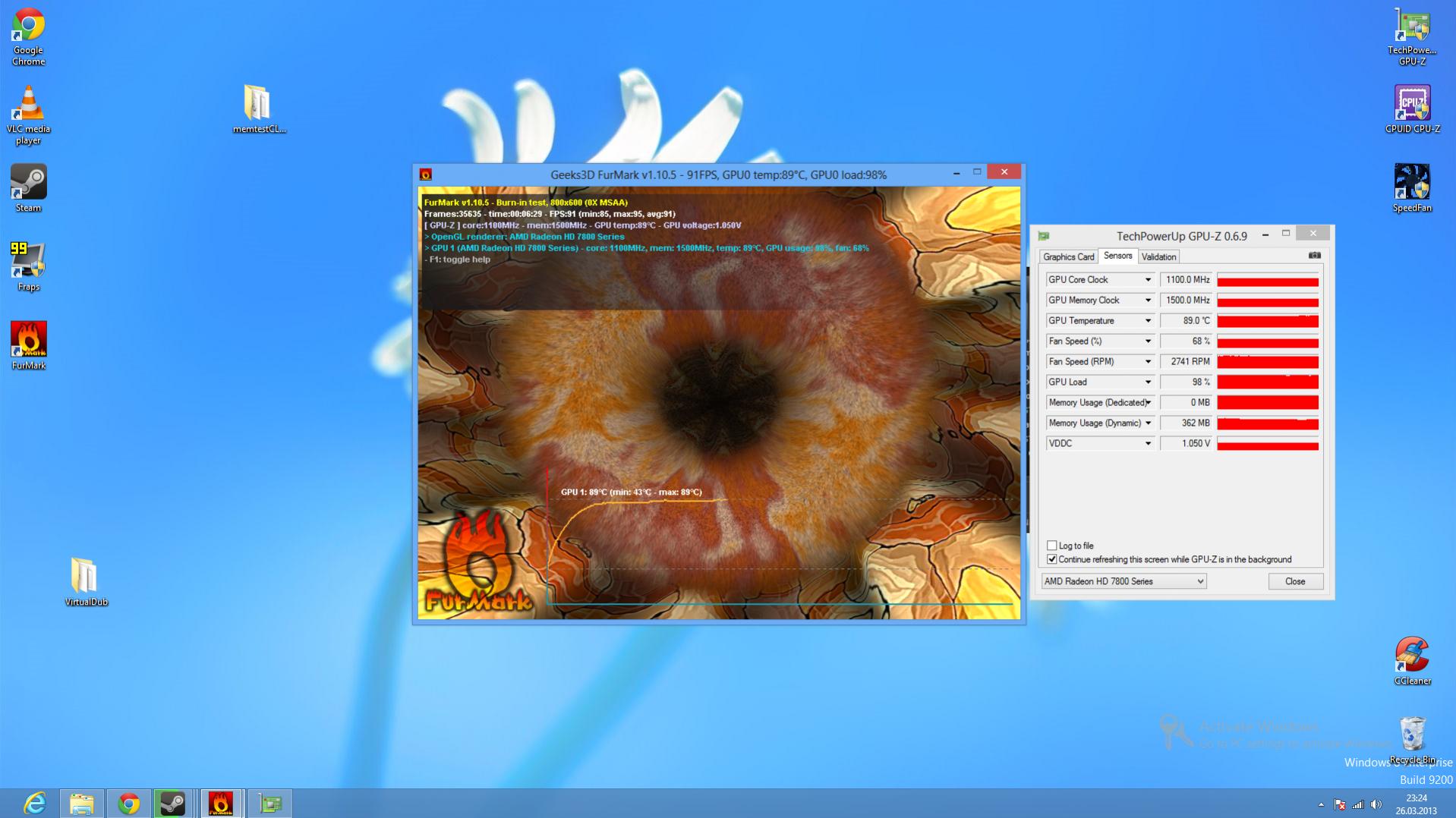The width and height of the screenshot is (1456, 818).
Task: Expand the Fan Speed (RPM) dropdown
Action: click(1148, 362)
